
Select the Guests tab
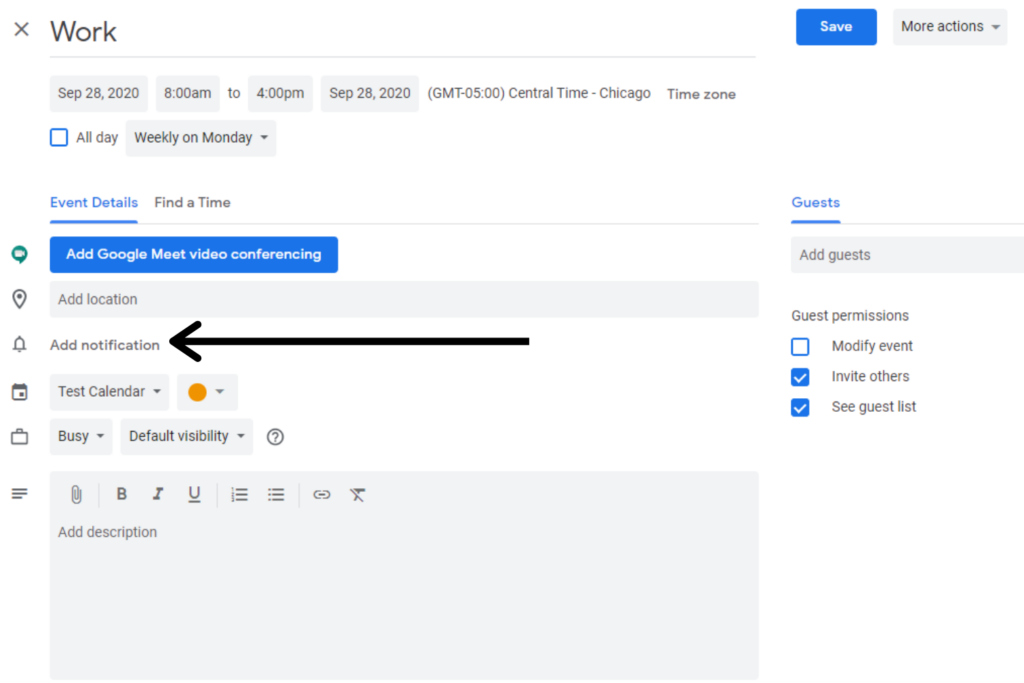(816, 202)
